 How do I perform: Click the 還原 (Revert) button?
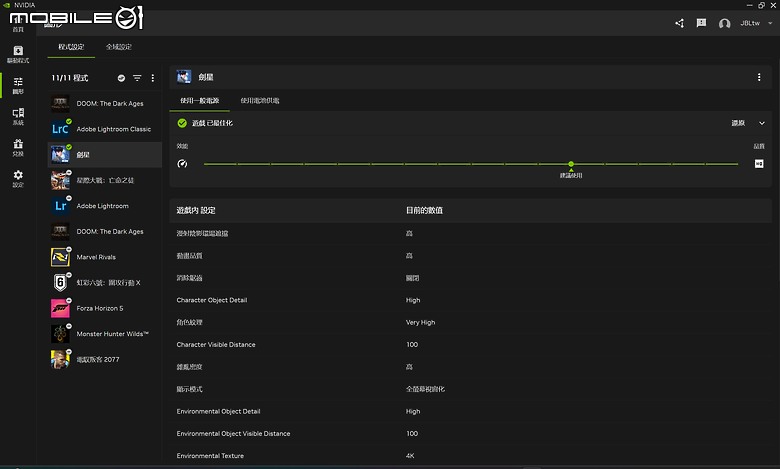coord(738,123)
